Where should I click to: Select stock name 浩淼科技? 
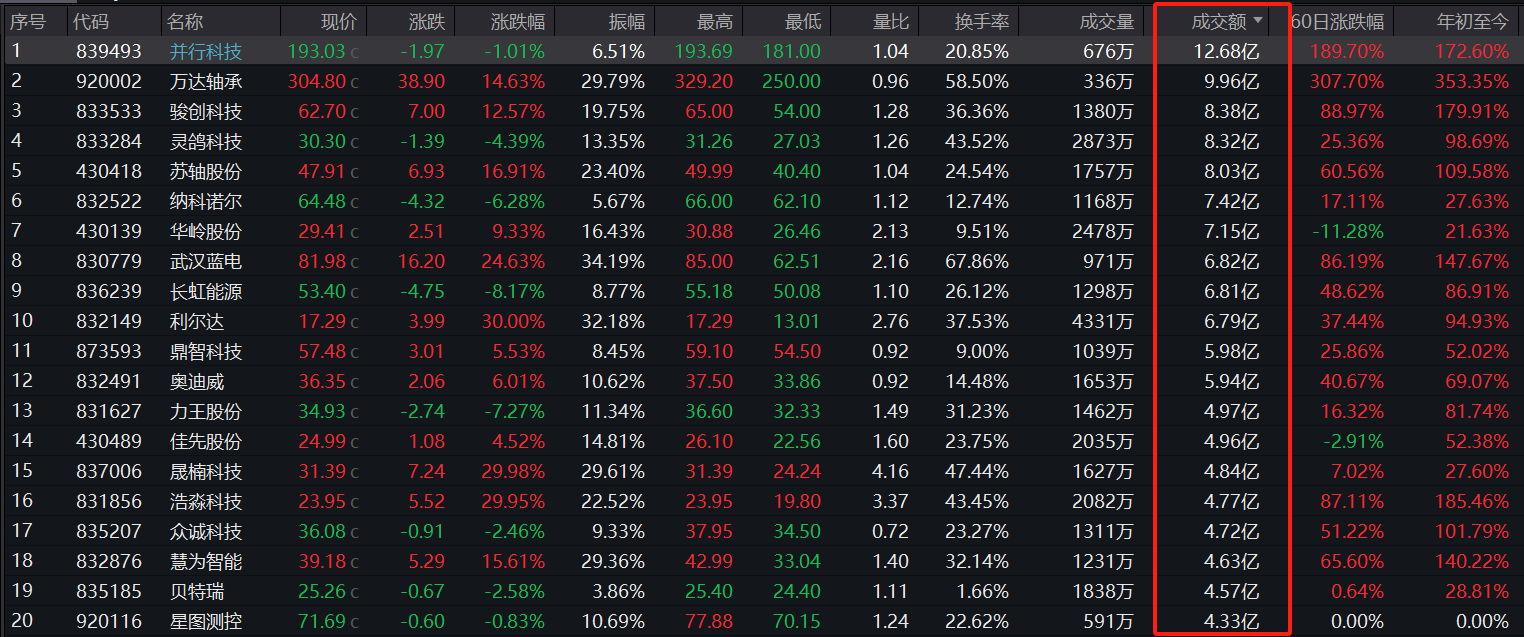(206, 501)
